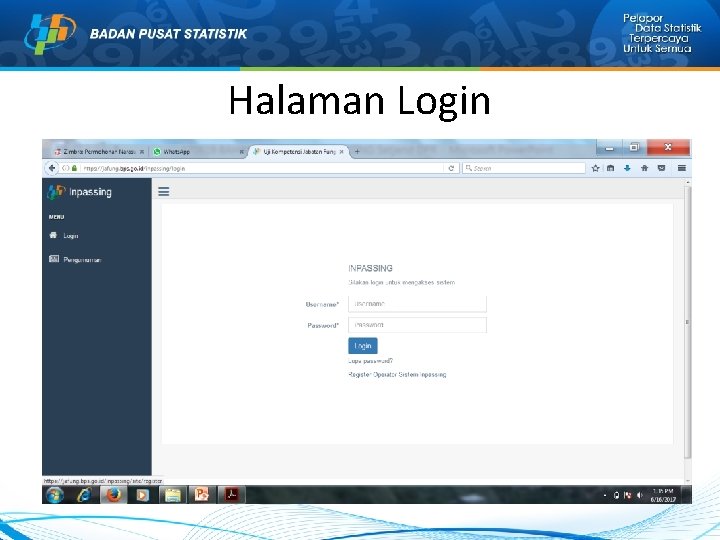Click the Pocket icon in toolbar
720x540 pixels.
[x=661, y=168]
